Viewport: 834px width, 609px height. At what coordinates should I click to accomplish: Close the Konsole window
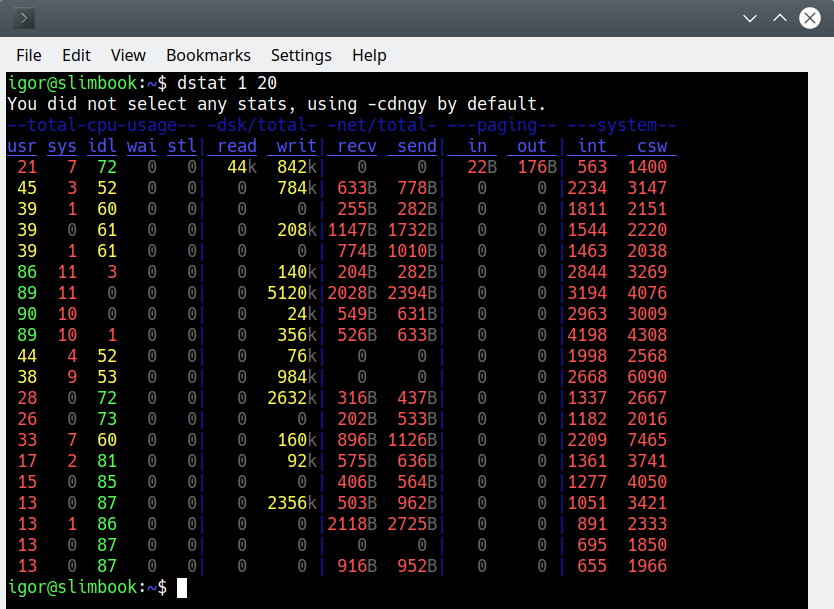click(x=808, y=18)
